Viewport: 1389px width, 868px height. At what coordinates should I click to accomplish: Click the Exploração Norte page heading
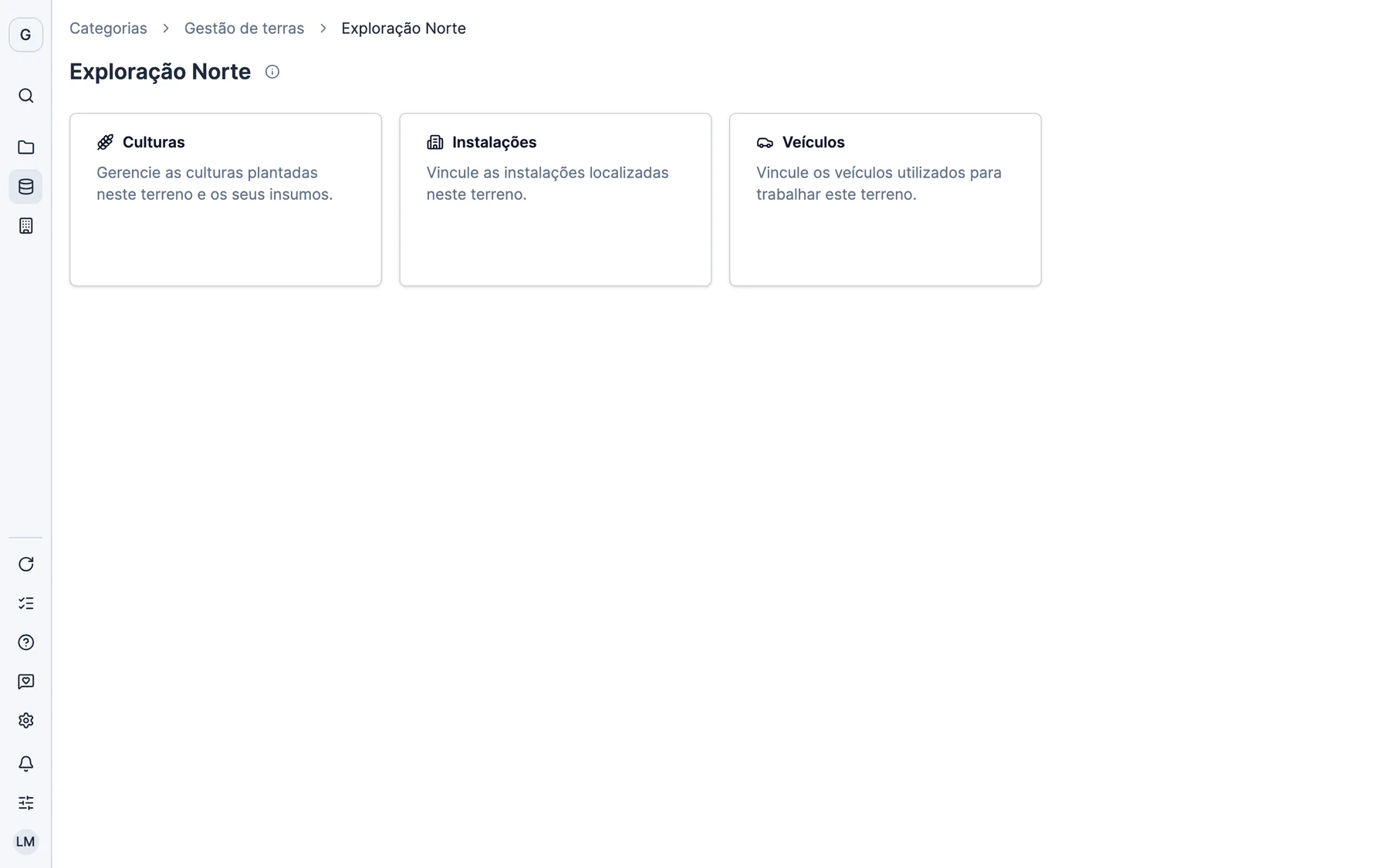tap(160, 72)
